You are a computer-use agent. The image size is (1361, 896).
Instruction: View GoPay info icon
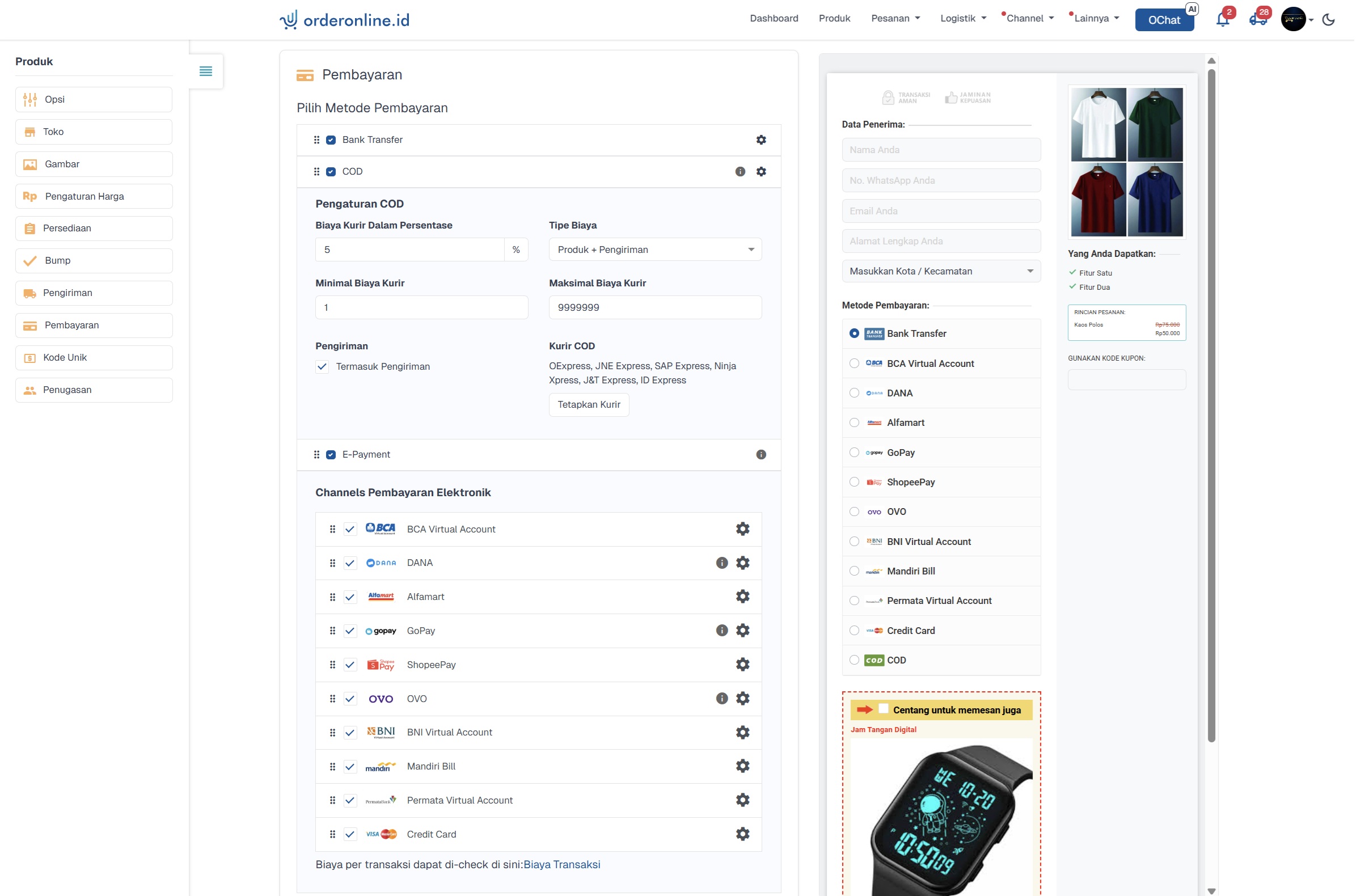[725, 633]
